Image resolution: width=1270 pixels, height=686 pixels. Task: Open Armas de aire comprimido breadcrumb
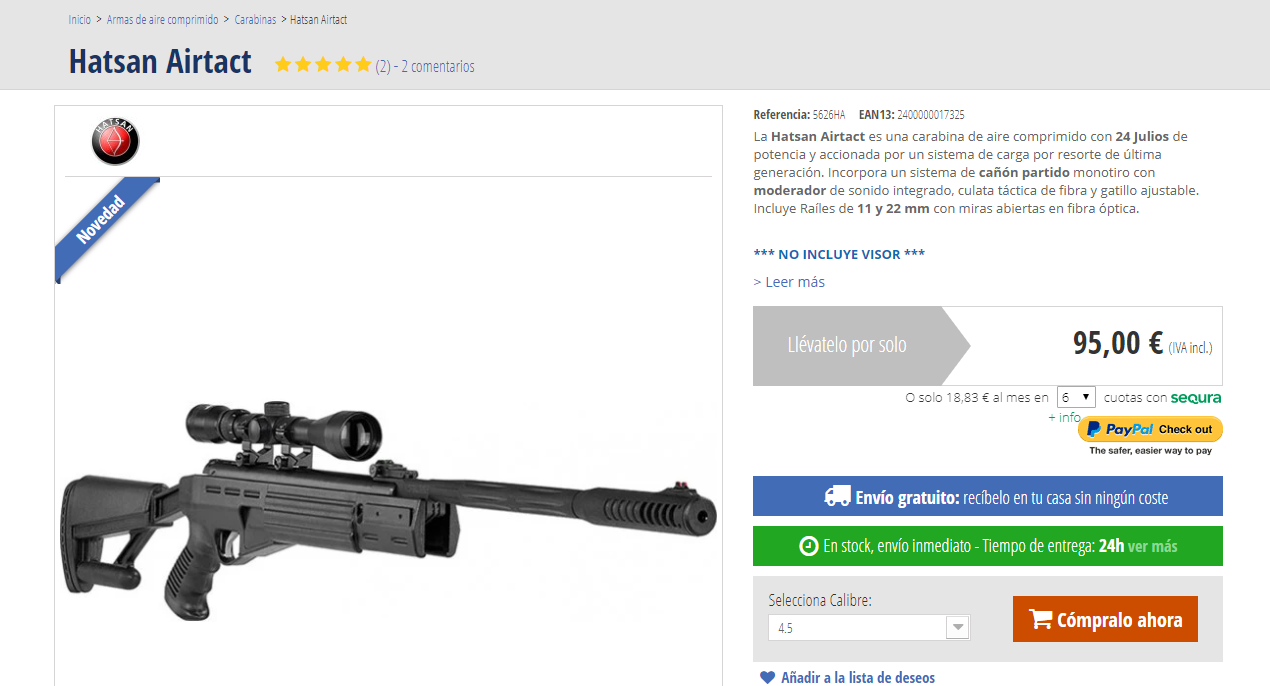[x=163, y=20]
